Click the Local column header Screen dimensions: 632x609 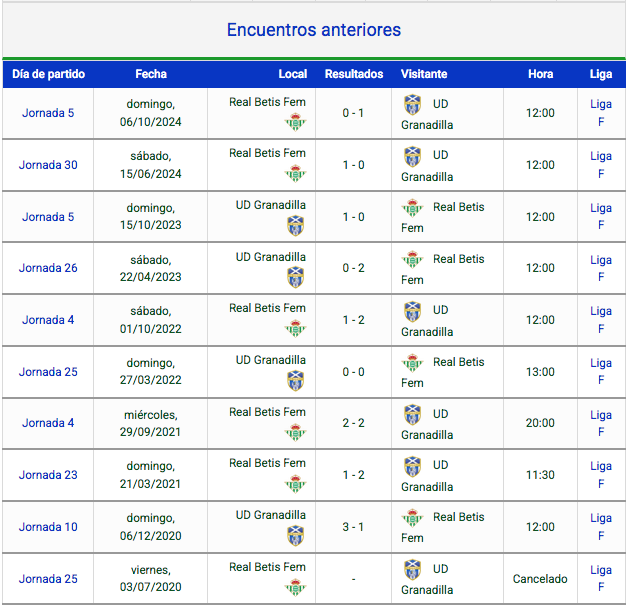(x=295, y=75)
